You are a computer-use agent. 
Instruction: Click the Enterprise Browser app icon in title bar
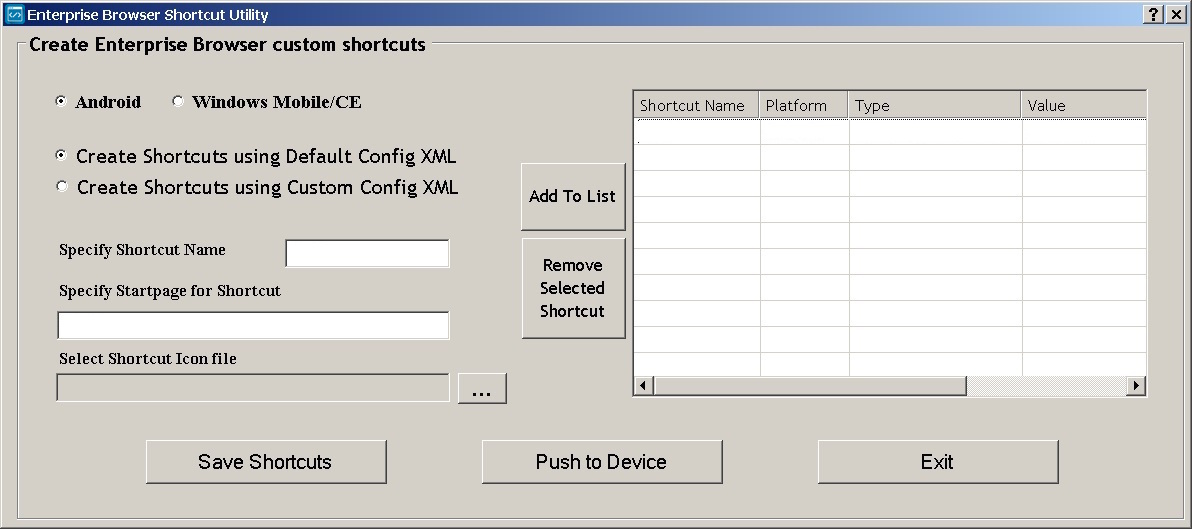click(14, 14)
